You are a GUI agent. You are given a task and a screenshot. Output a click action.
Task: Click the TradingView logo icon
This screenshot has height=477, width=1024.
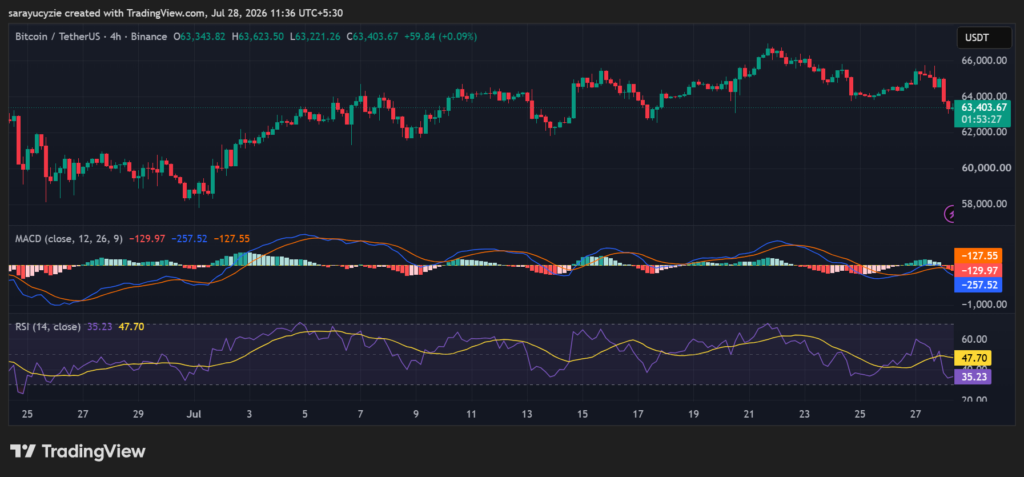[x=22, y=451]
